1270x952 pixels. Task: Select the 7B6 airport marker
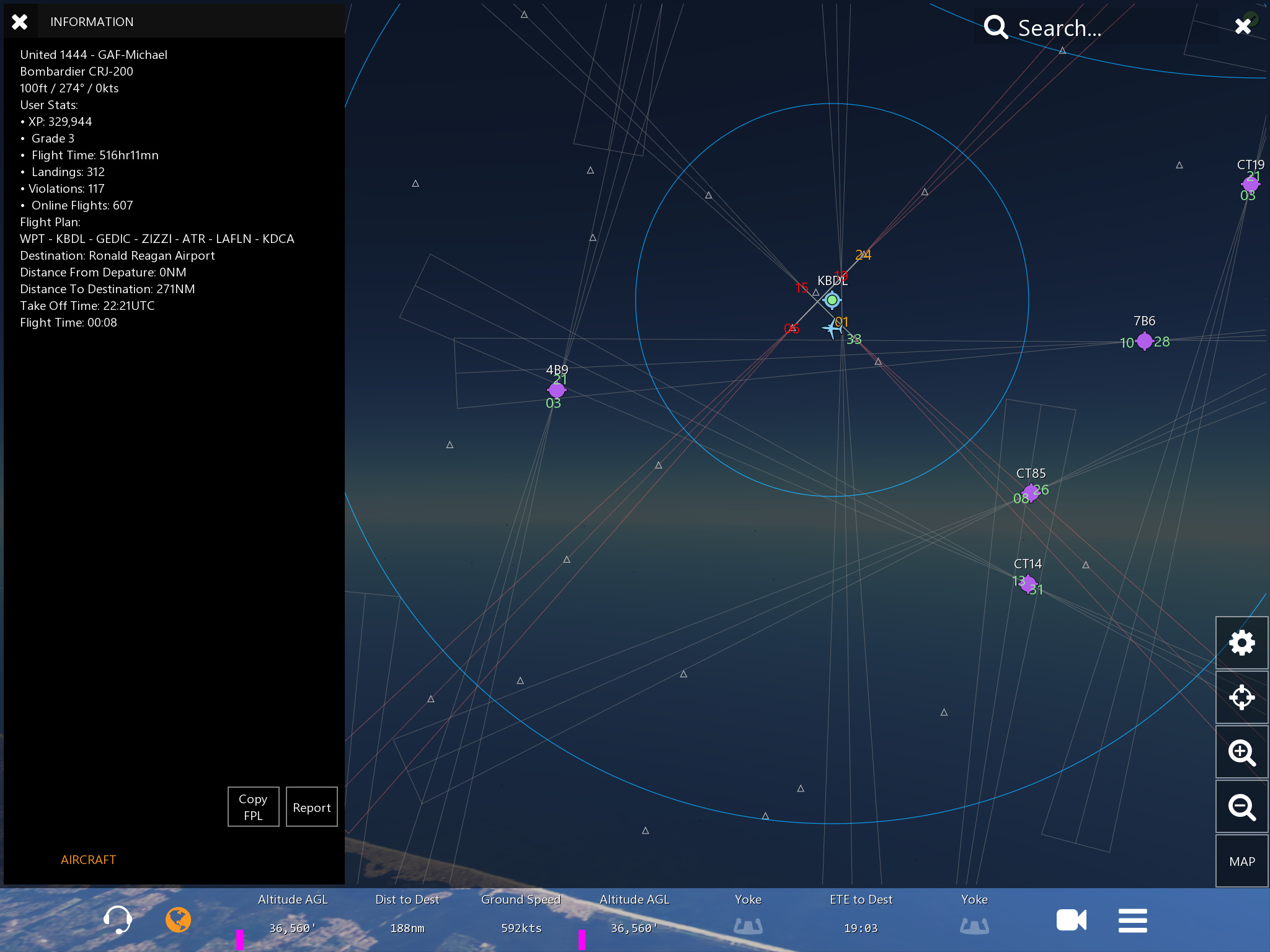click(x=1145, y=341)
